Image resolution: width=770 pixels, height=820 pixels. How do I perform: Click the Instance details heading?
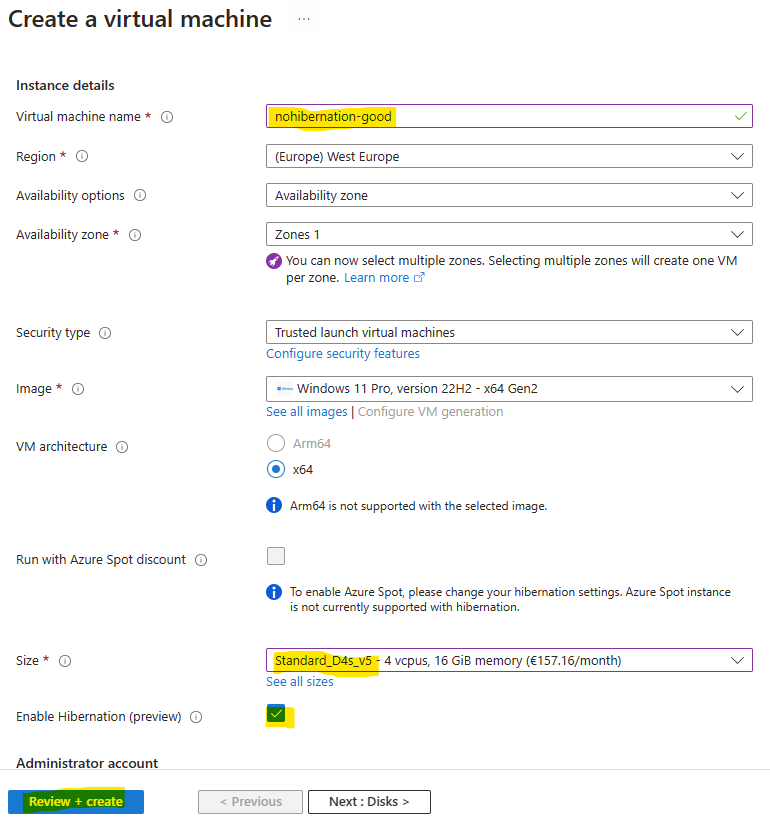(x=65, y=85)
